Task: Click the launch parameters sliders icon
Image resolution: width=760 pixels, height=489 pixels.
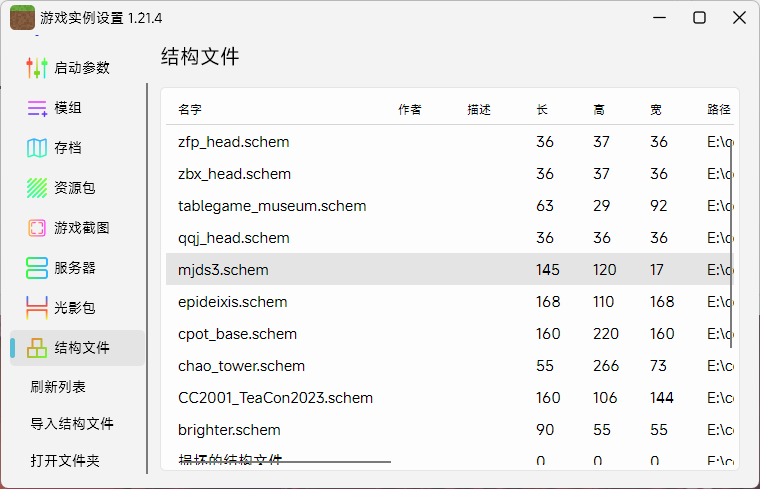Action: coord(37,68)
